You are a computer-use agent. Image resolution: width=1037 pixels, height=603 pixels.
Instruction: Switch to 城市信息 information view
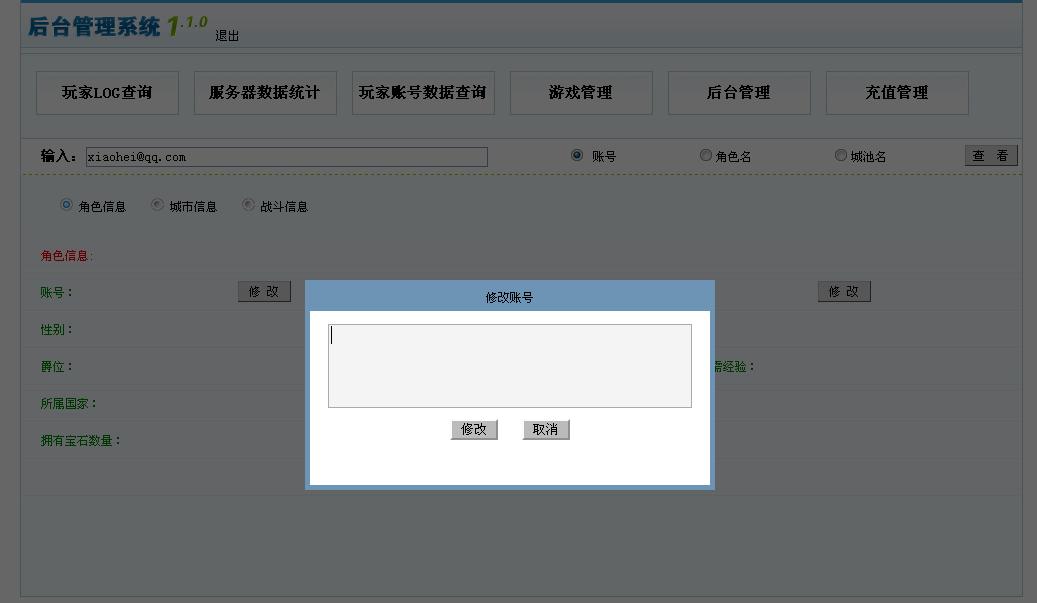click(x=156, y=205)
